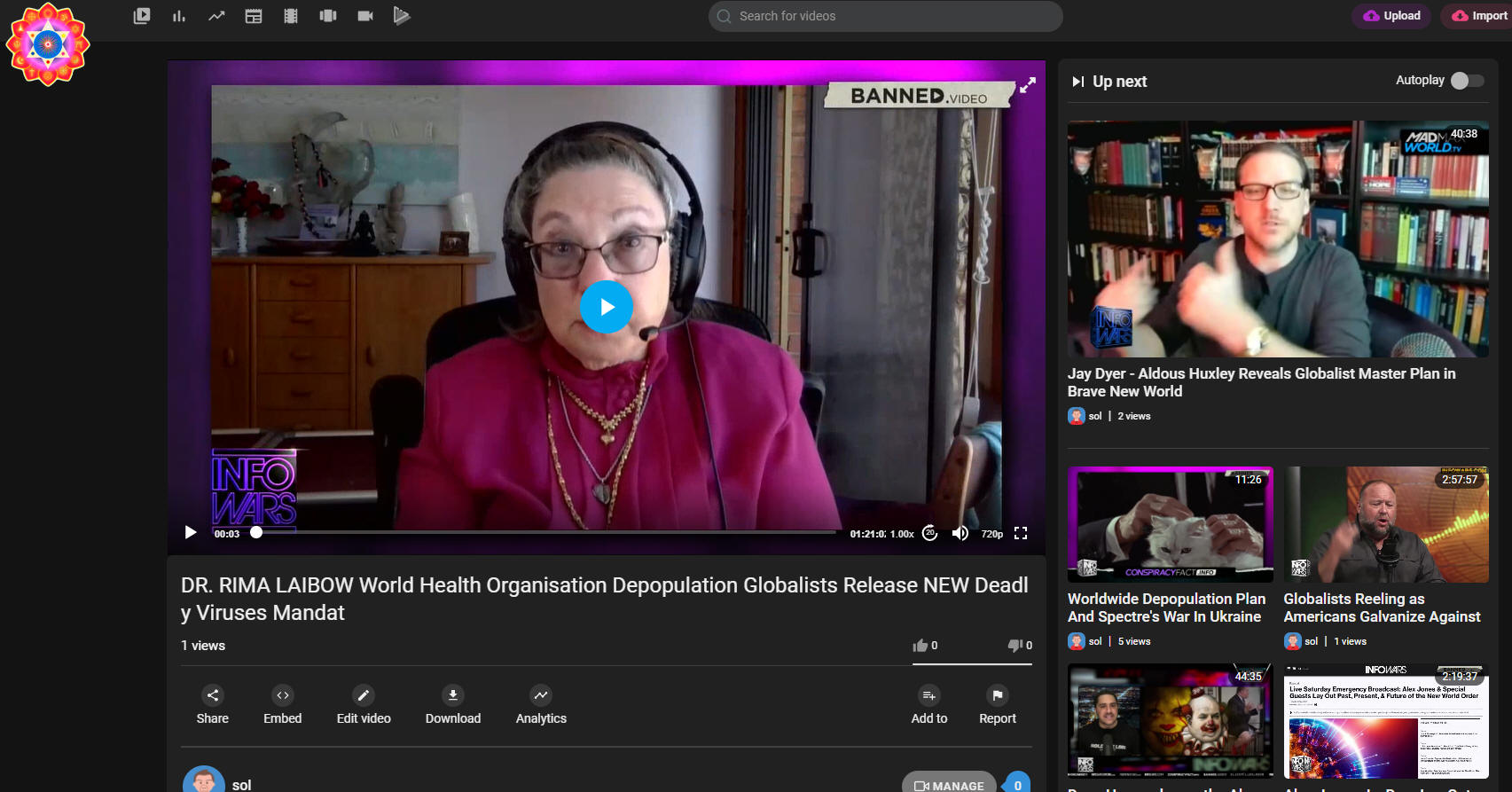This screenshot has height=792, width=1512.
Task: Open the Jay Dyer Aldous Huxley video title
Action: click(x=1262, y=382)
